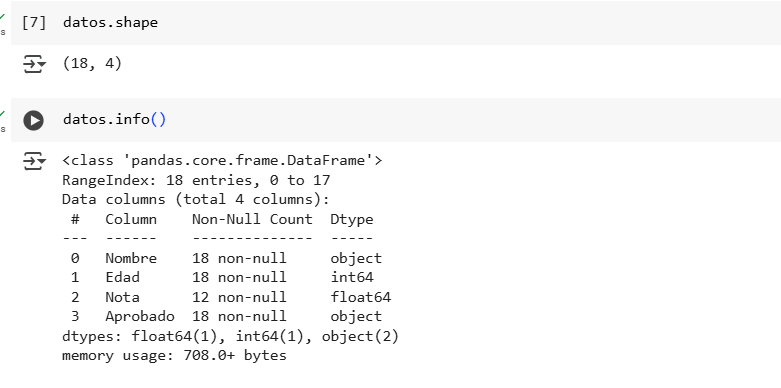Click the RangeIndex entries line
781x388 pixels.
(x=196, y=180)
